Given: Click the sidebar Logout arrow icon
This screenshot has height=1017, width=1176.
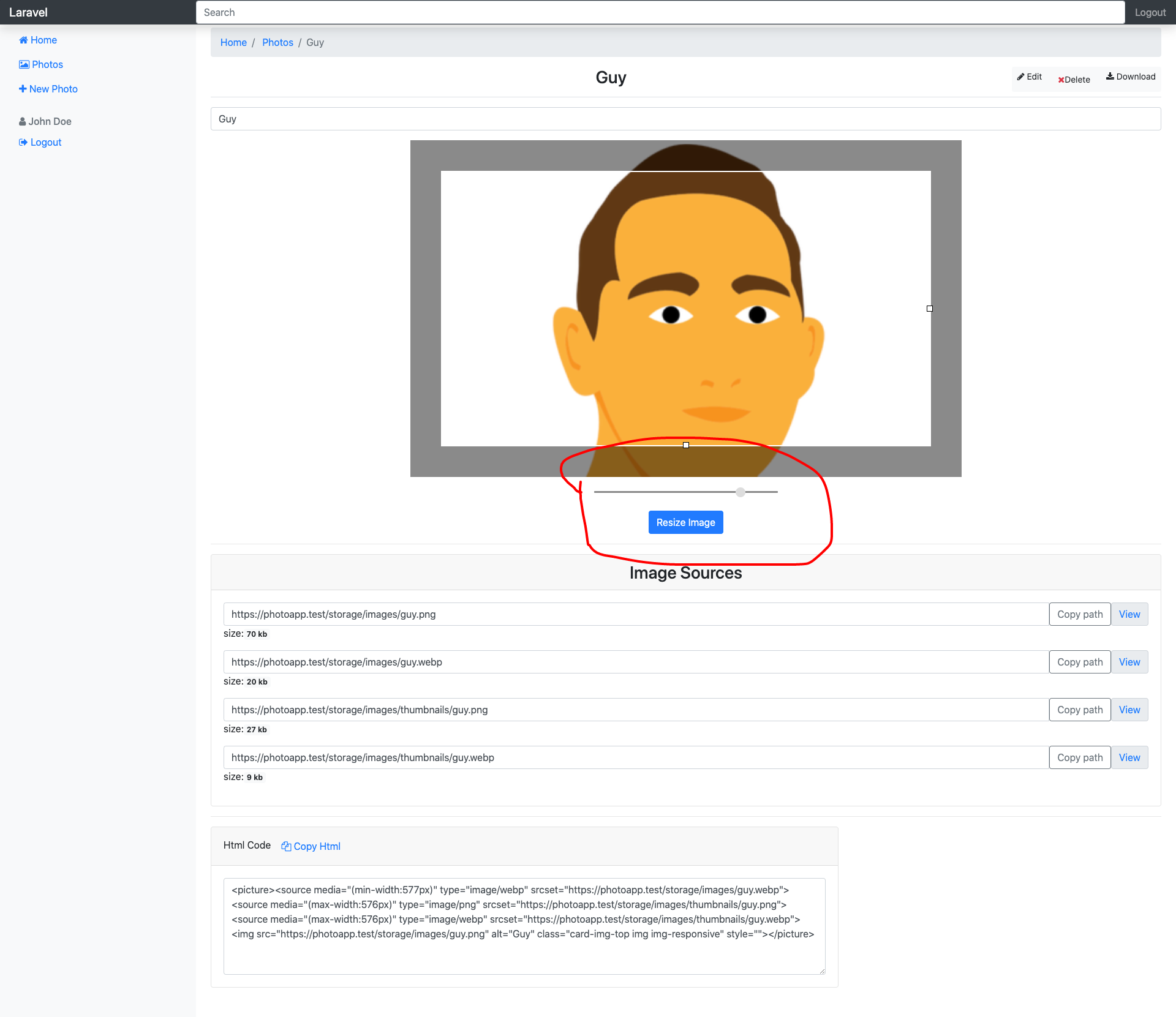Looking at the screenshot, I should pyautogui.click(x=23, y=143).
